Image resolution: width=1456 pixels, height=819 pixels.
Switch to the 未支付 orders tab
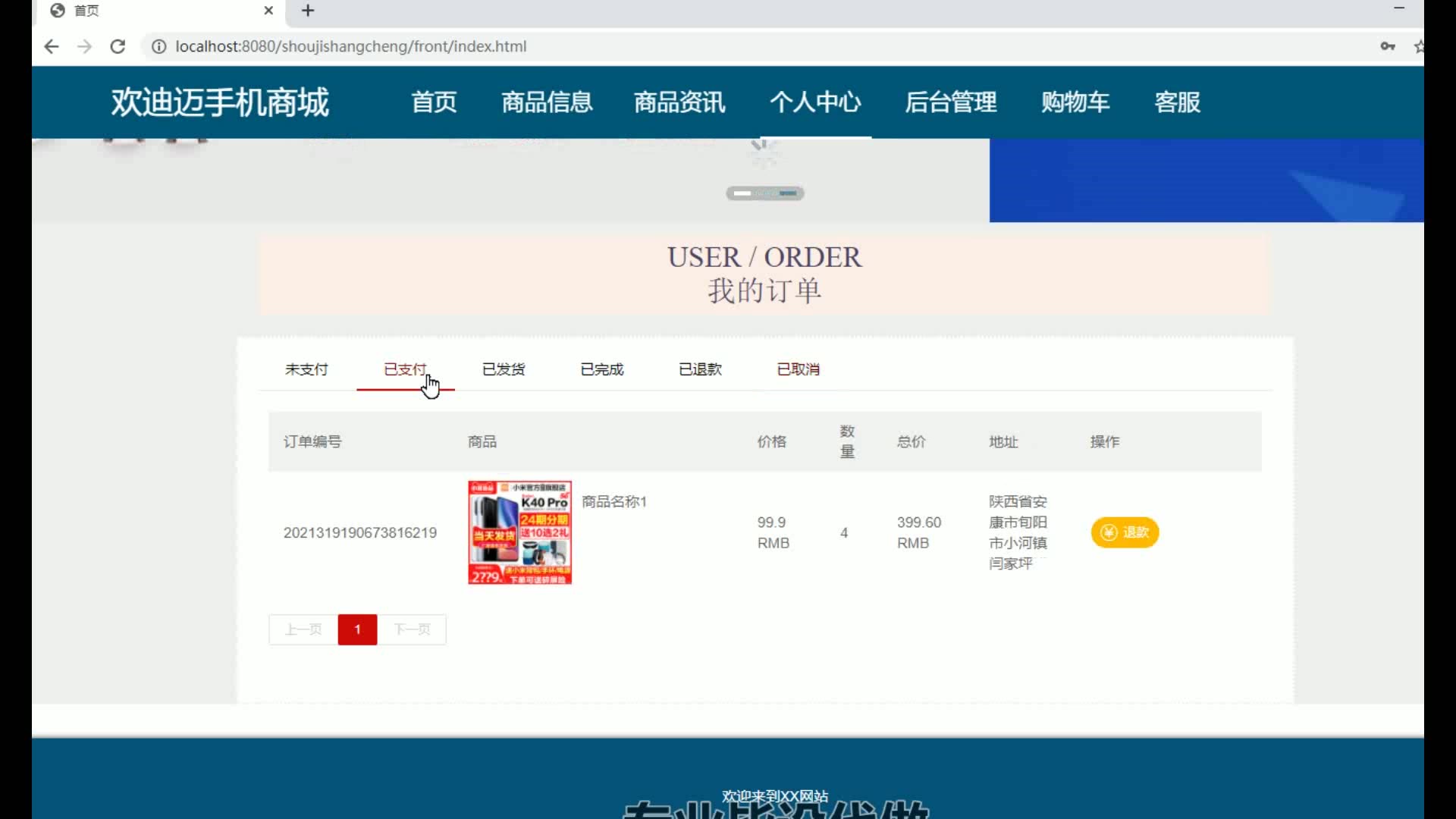pyautogui.click(x=306, y=369)
